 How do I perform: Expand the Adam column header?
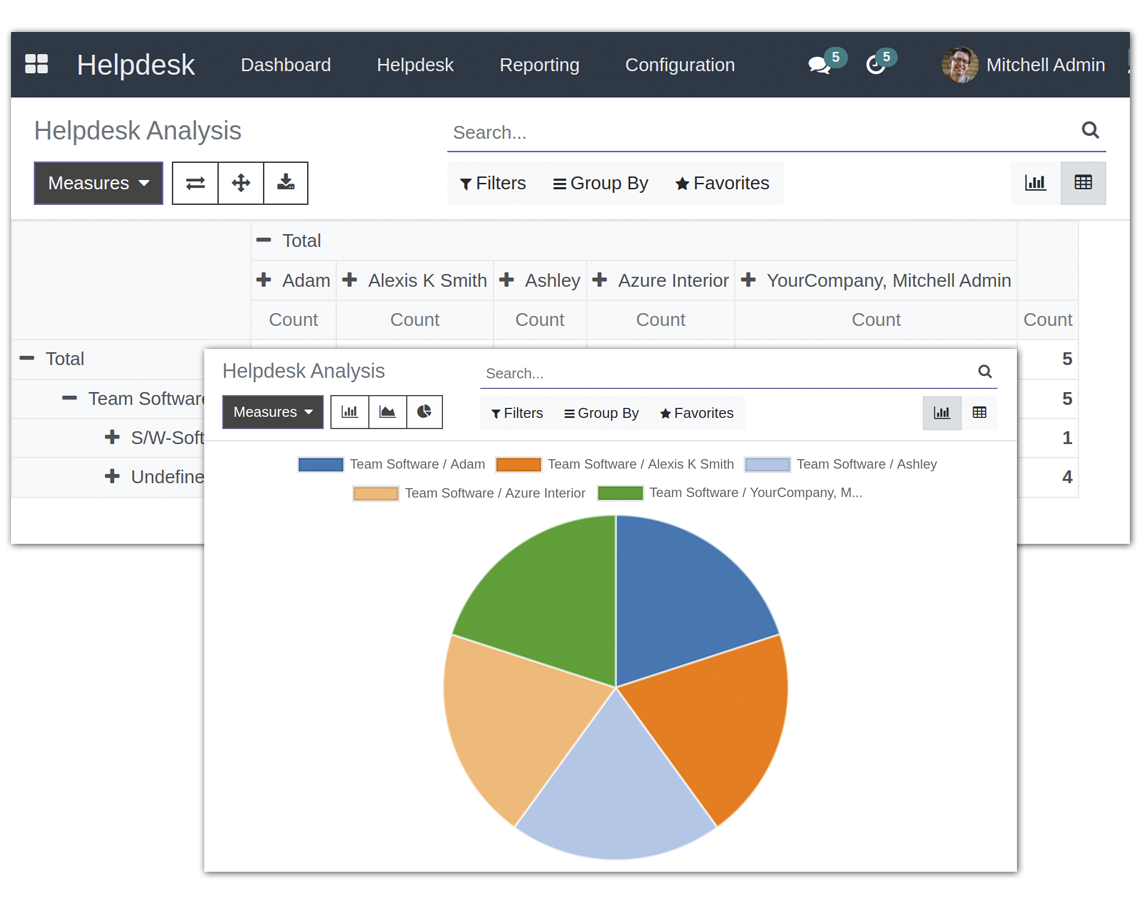[293, 281]
